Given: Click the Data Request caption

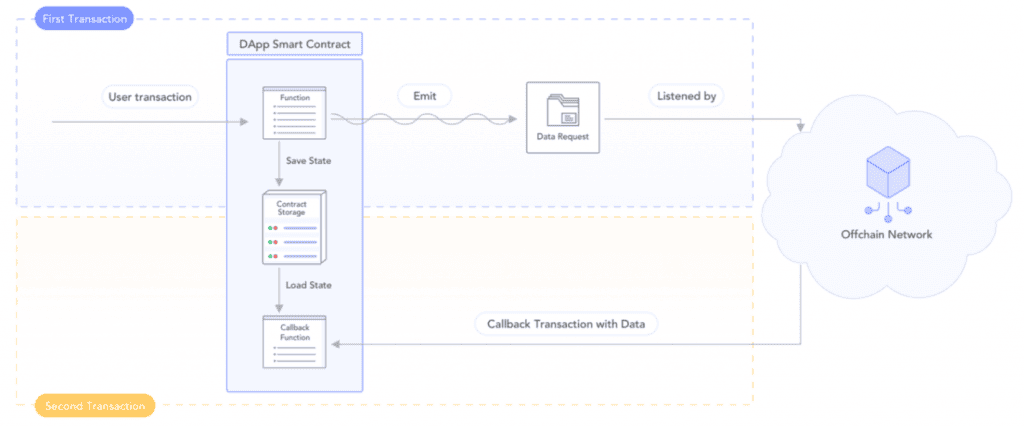Looking at the screenshot, I should (562, 136).
